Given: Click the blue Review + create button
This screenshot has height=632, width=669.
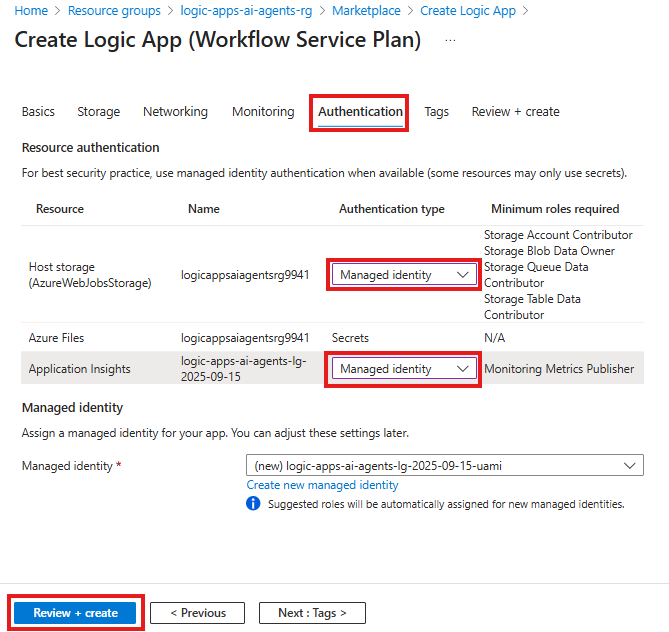Looking at the screenshot, I should (76, 613).
